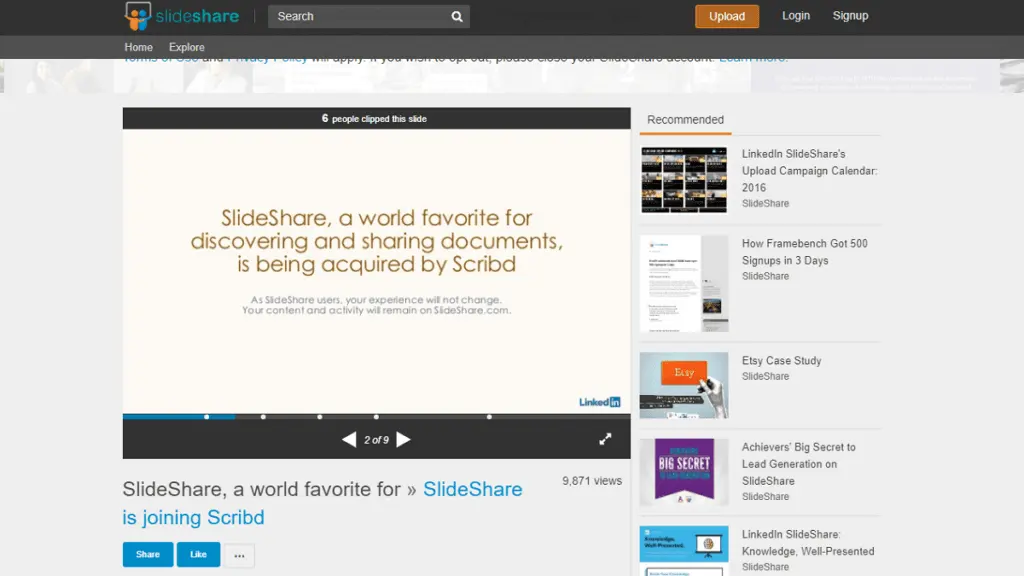Screen dimensions: 1024x576
Task: Jump to last clip marker on progress bar
Action: (x=489, y=417)
